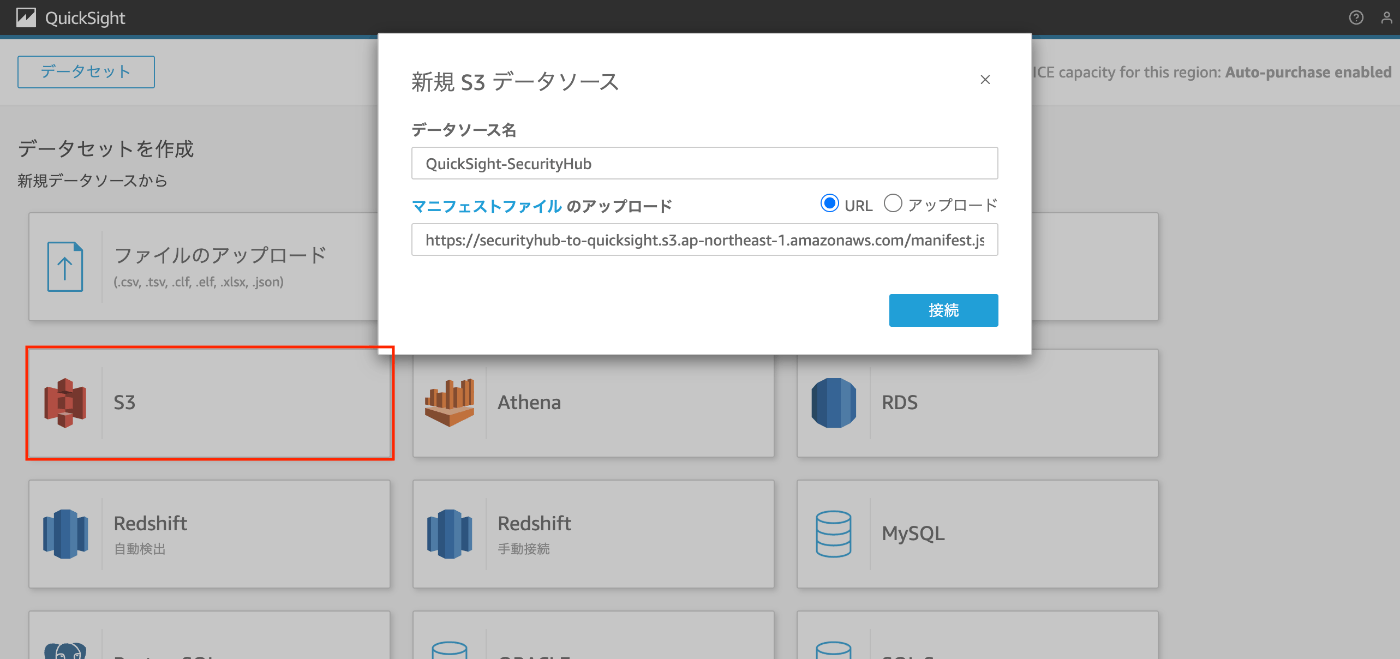This screenshot has width=1400, height=659.
Task: Select the RDS data source card
Action: (978, 403)
